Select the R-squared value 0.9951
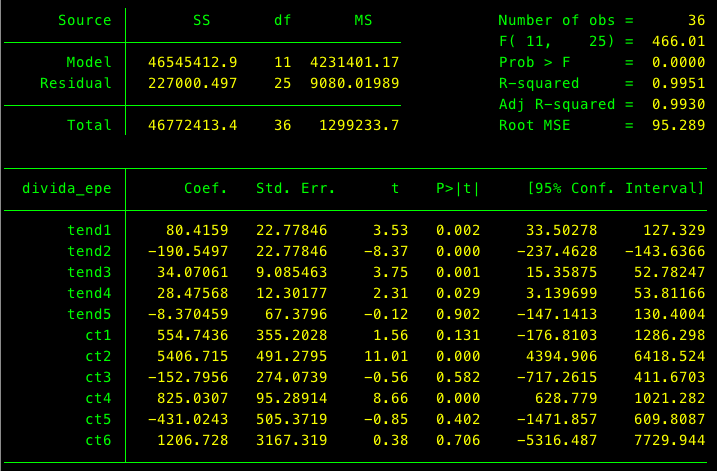717x471 pixels. point(680,83)
